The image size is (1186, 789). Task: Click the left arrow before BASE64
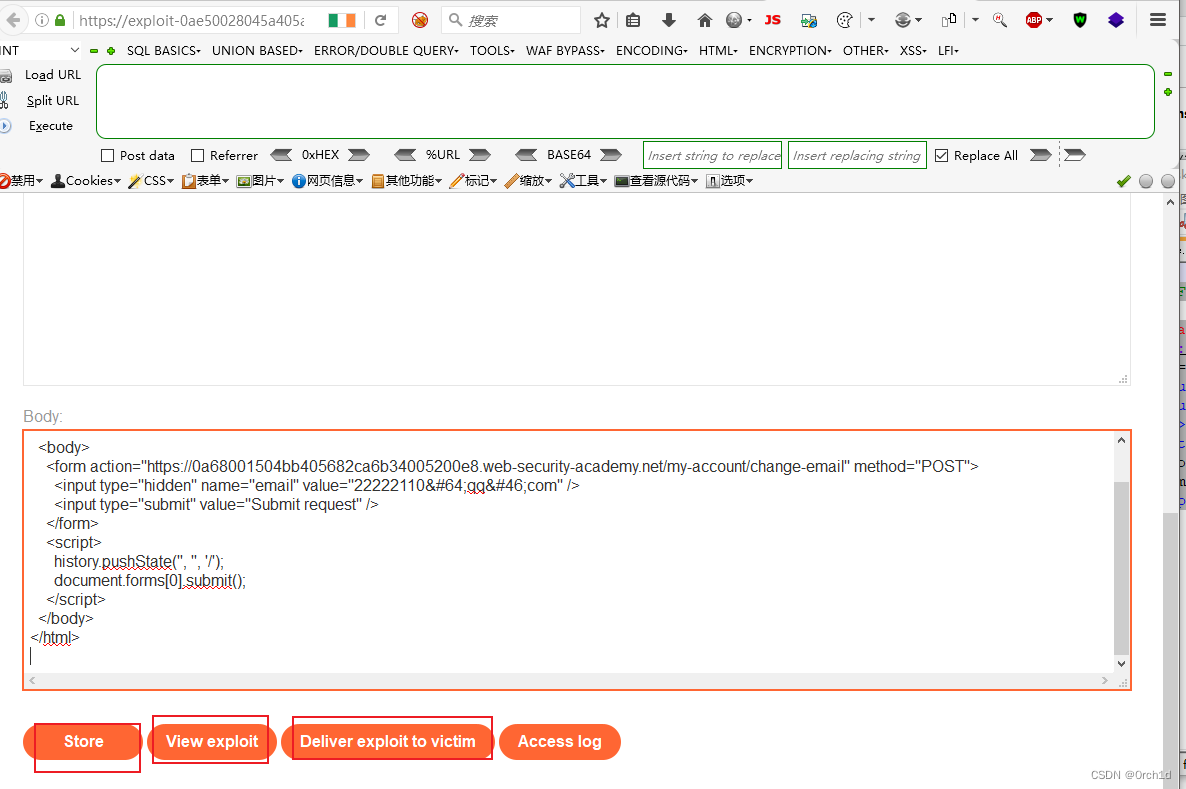[526, 155]
